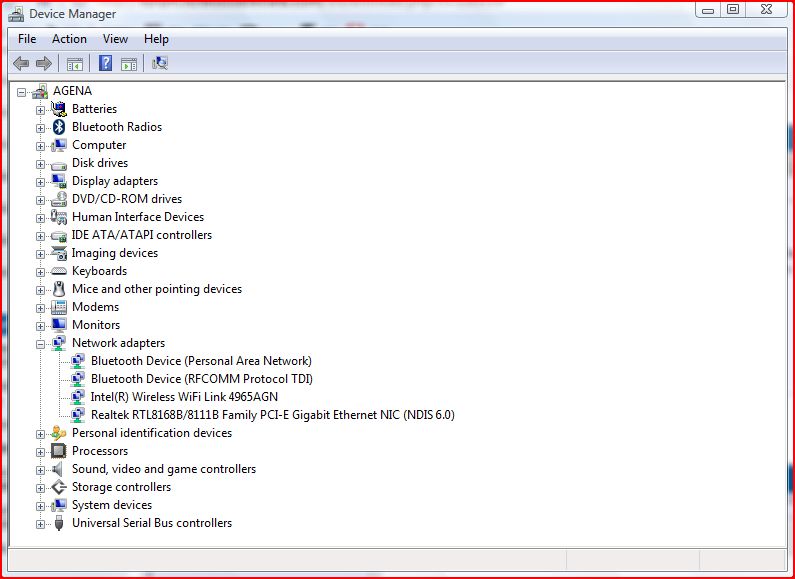Open the View menu
The height and width of the screenshot is (579, 795).
coord(115,39)
